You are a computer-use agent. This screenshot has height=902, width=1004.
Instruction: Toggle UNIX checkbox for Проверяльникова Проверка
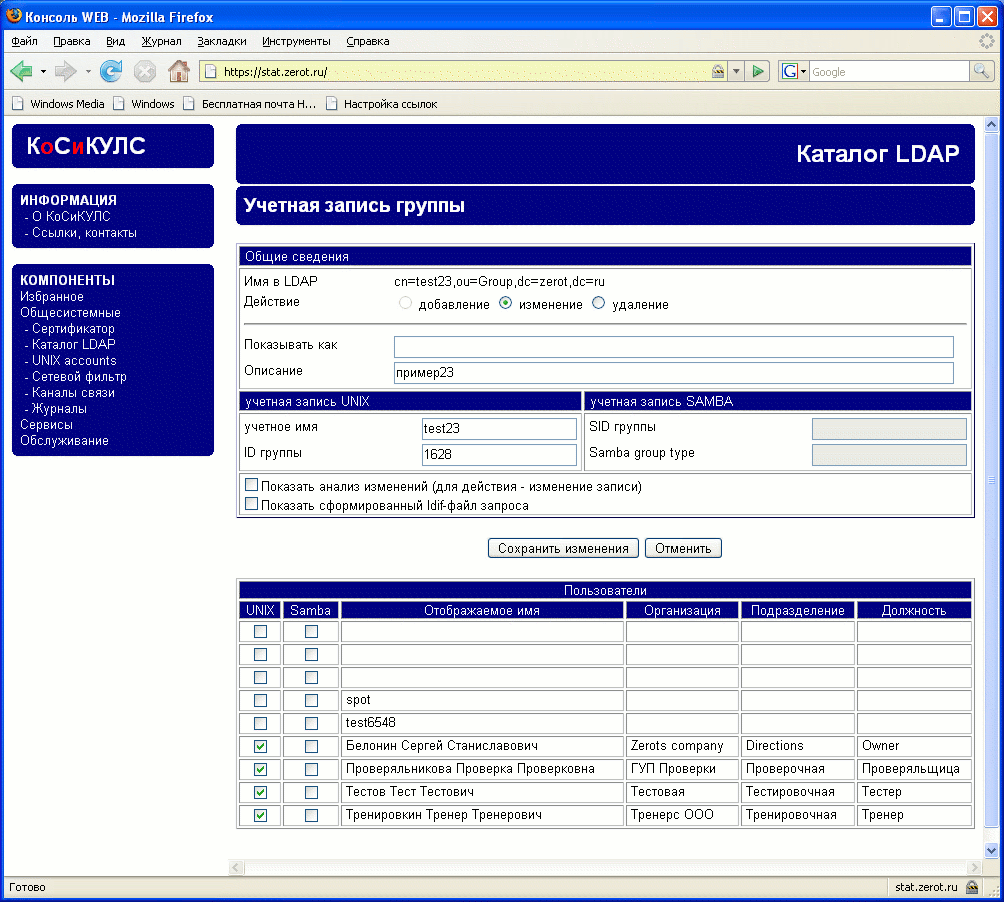[x=260, y=769]
